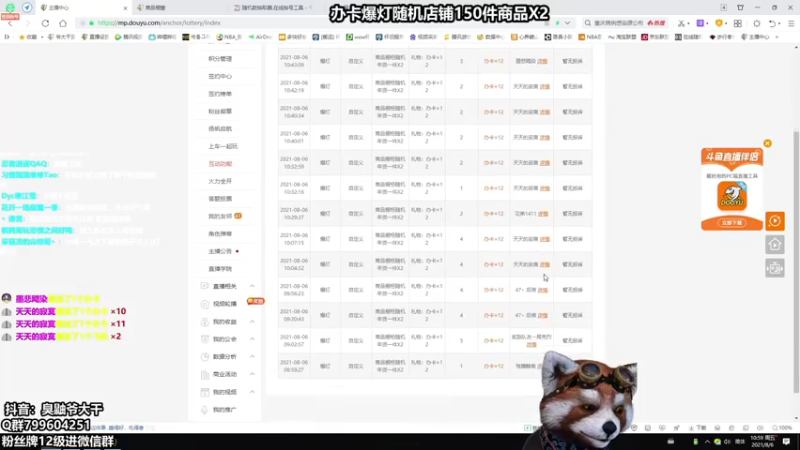
Task: Click the 立即下载 button in the Douyu ad
Action: [732, 223]
